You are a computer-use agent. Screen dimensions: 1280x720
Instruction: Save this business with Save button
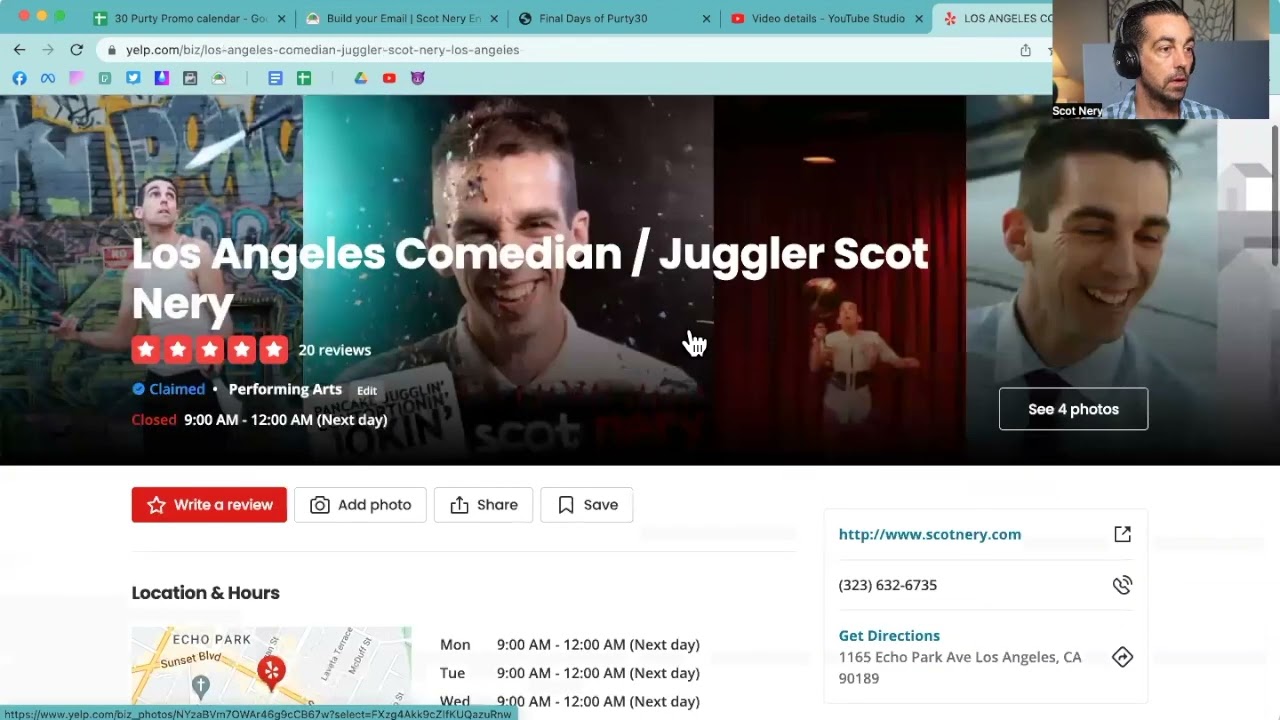tap(586, 505)
